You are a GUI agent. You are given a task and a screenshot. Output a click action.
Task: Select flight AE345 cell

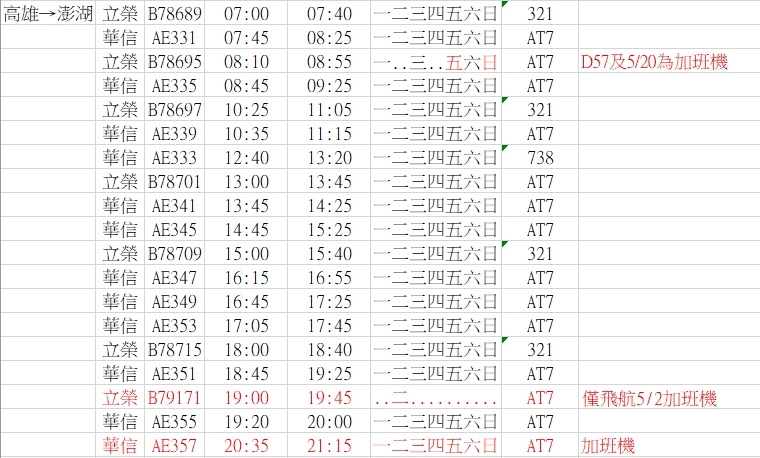point(174,230)
